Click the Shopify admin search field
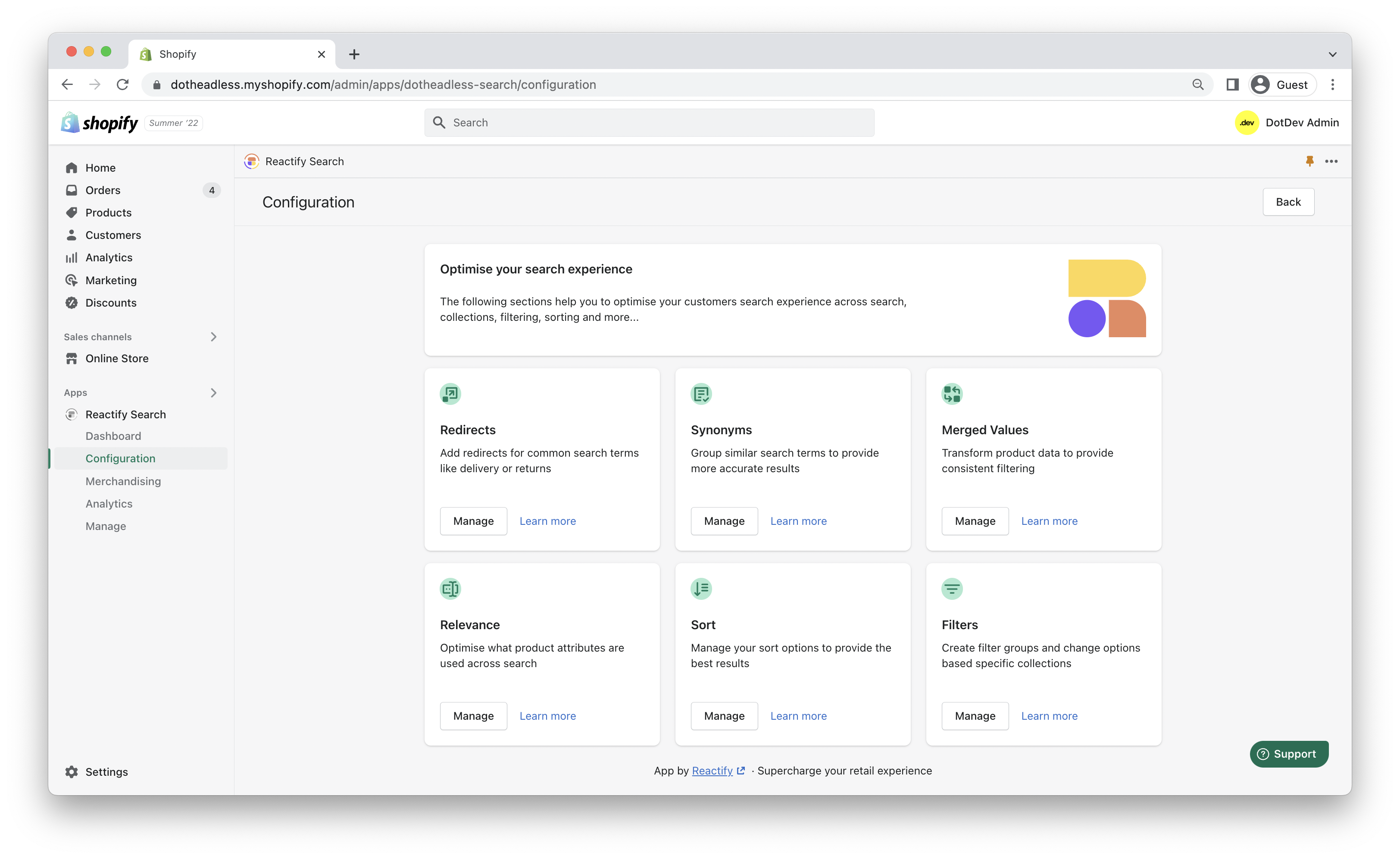Image resolution: width=1400 pixels, height=859 pixels. point(649,122)
